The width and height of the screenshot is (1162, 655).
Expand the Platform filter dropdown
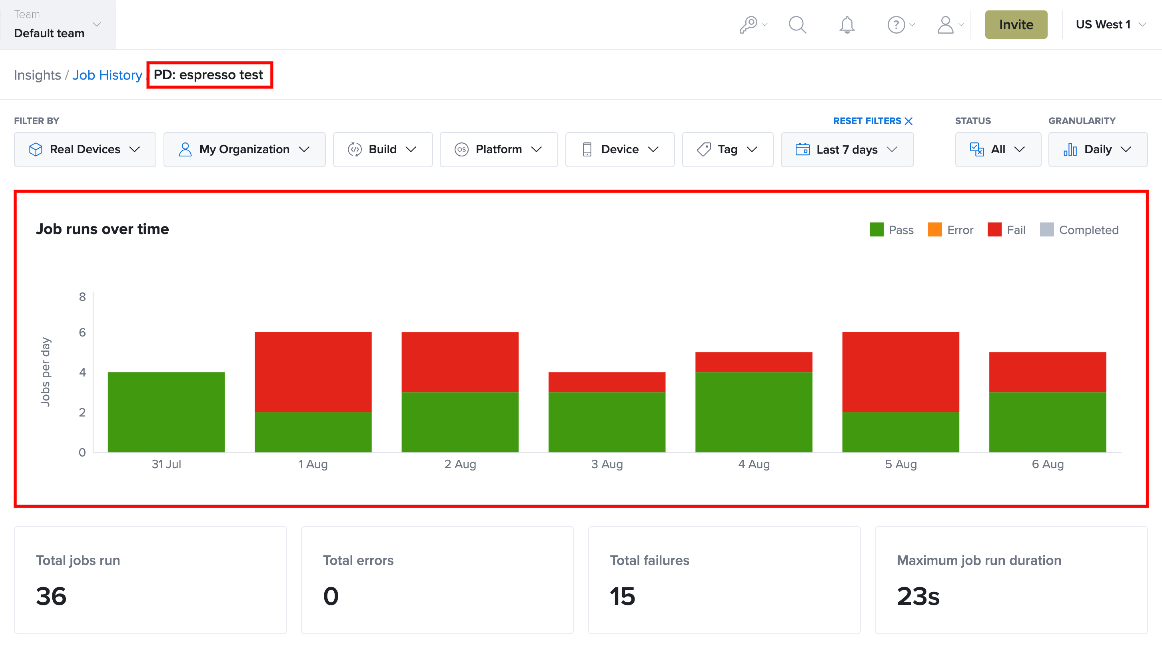coord(499,149)
